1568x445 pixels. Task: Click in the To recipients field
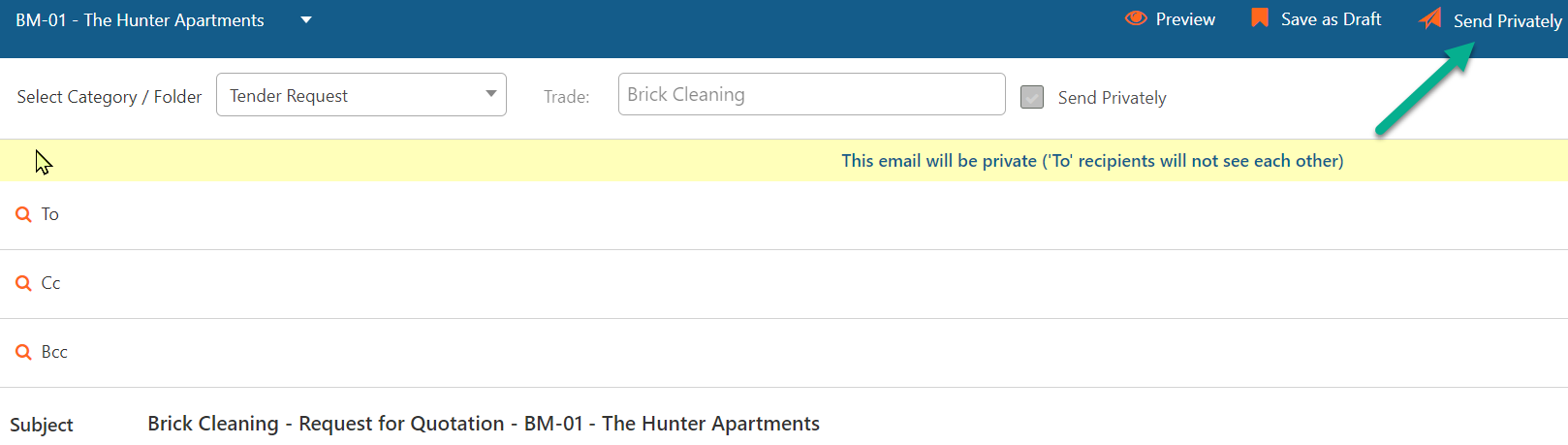coord(812,214)
